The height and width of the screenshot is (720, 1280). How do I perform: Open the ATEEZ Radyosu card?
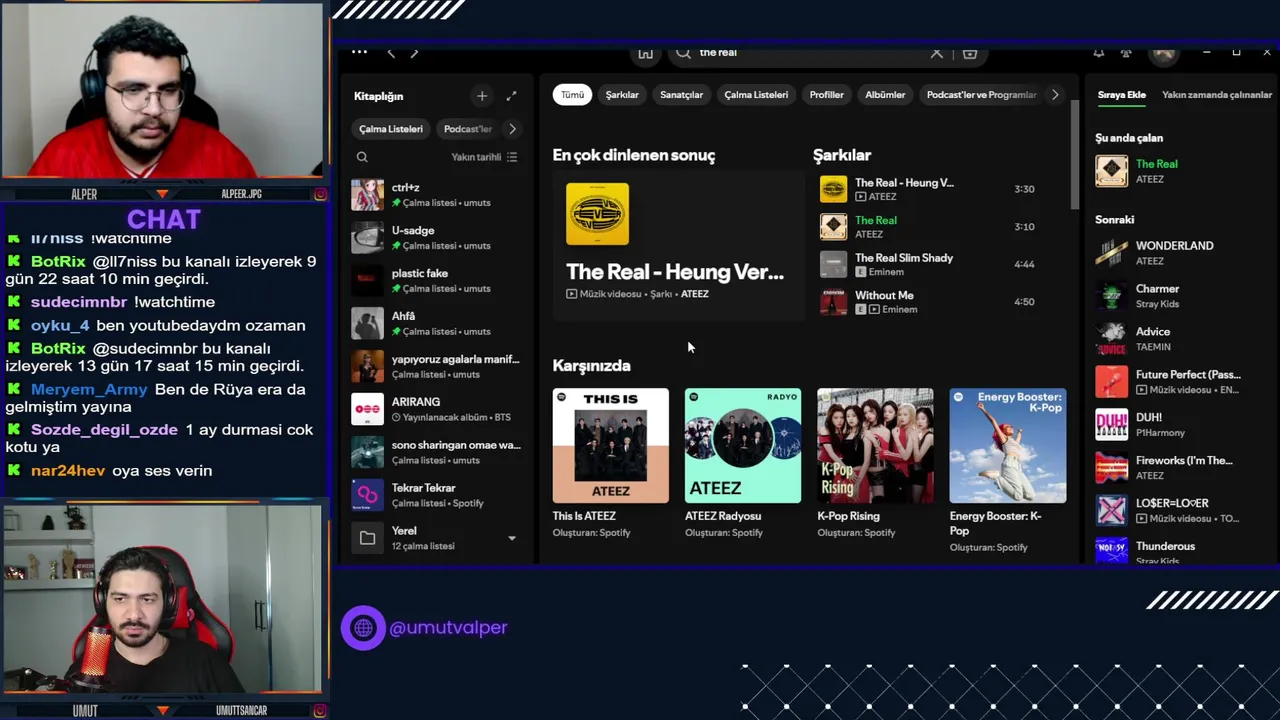(742, 465)
